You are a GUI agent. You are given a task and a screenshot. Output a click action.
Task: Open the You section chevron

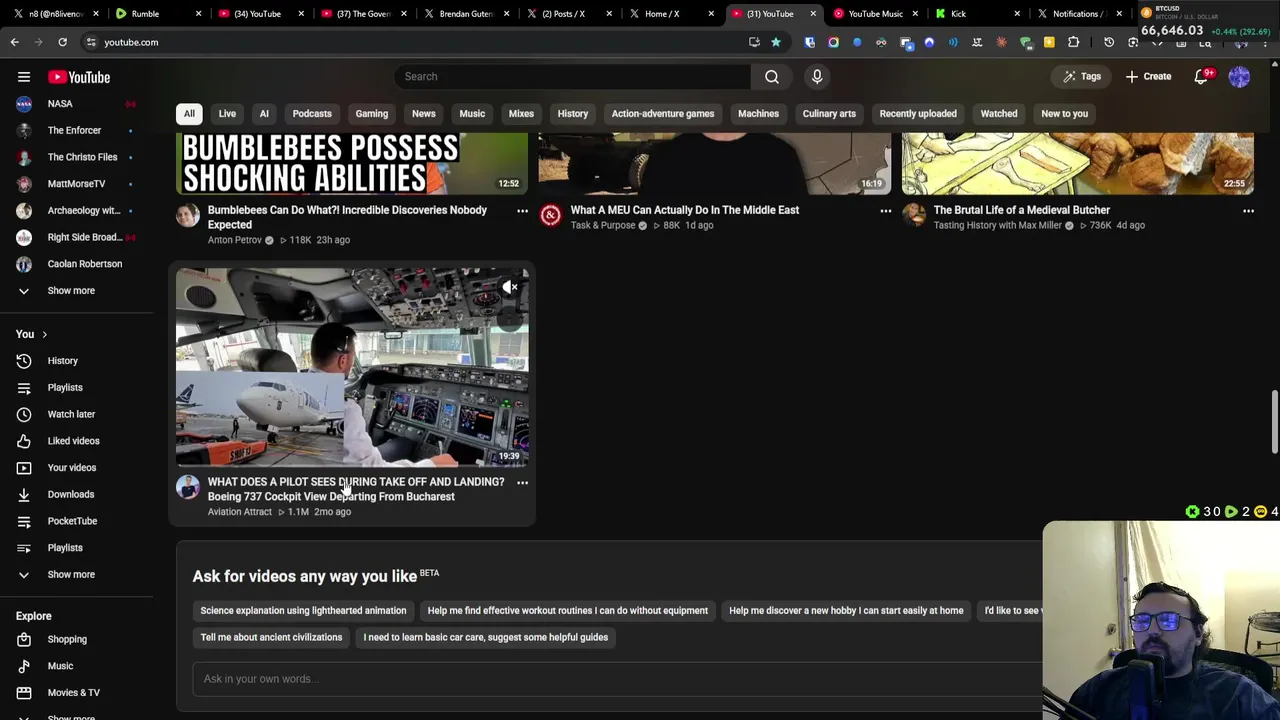tap(44, 334)
